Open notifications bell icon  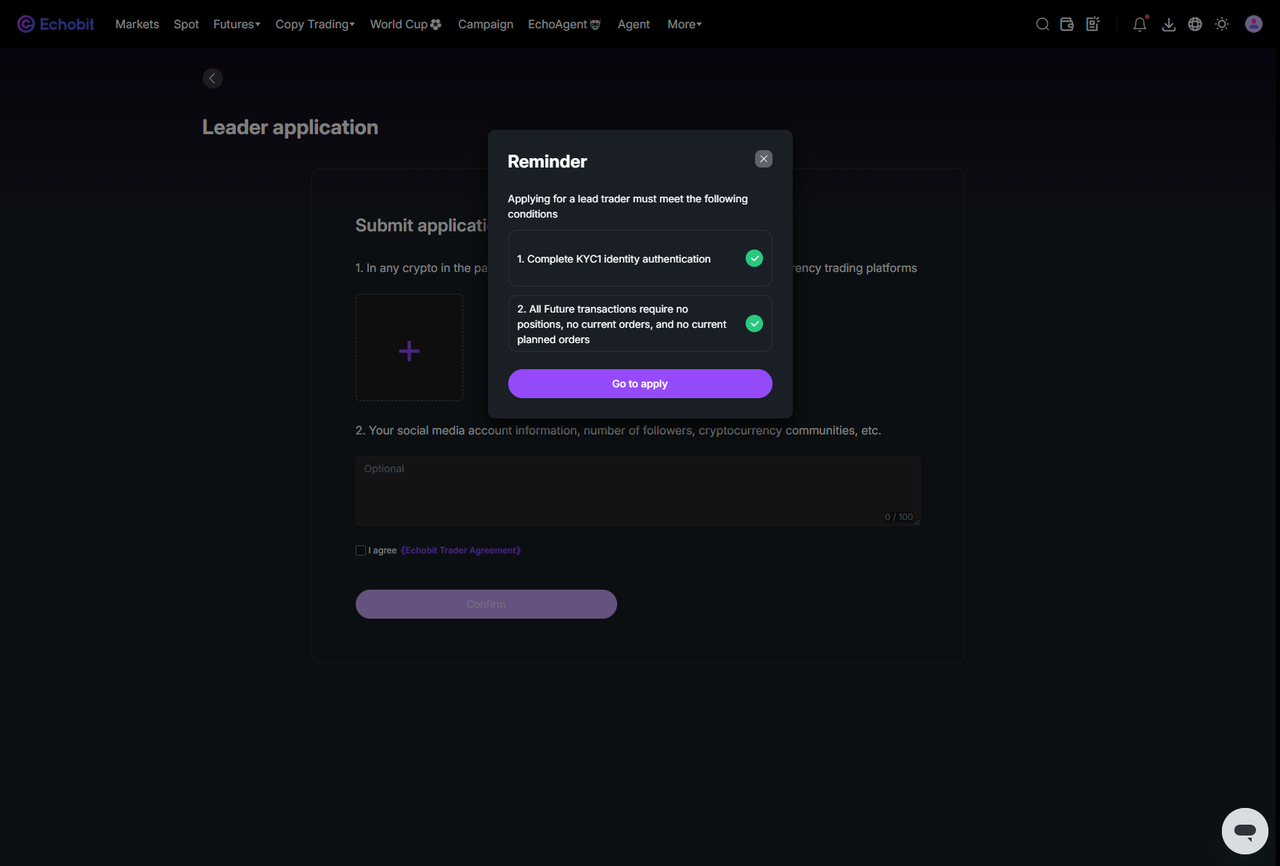click(1140, 24)
